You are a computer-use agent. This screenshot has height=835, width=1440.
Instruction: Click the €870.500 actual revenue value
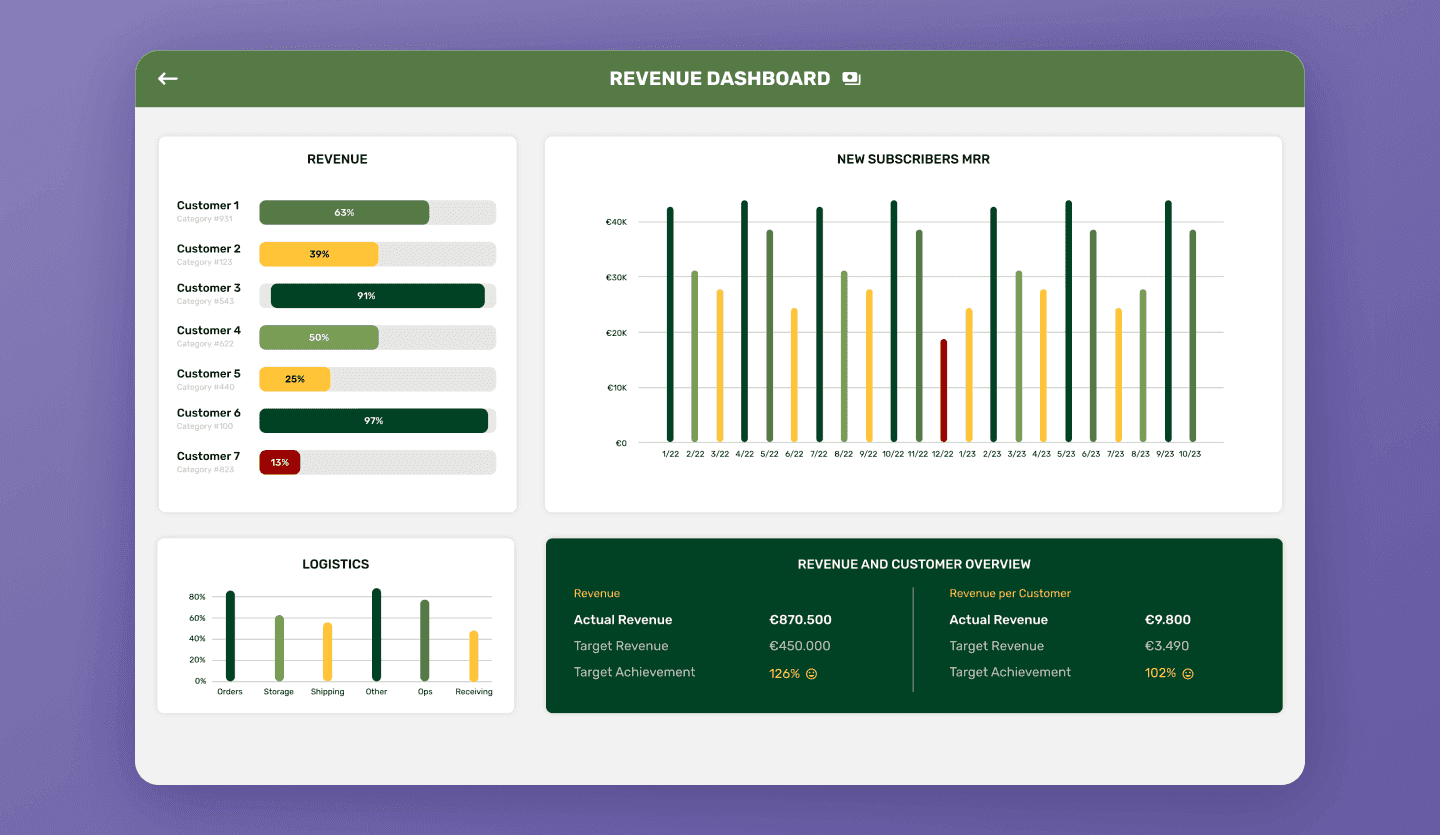[x=800, y=620]
